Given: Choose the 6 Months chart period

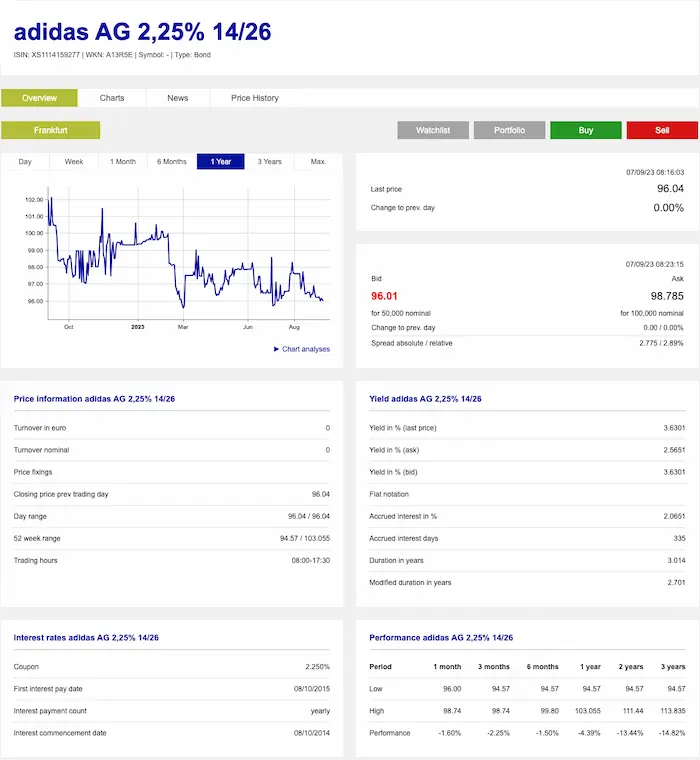Looking at the screenshot, I should coord(172,161).
